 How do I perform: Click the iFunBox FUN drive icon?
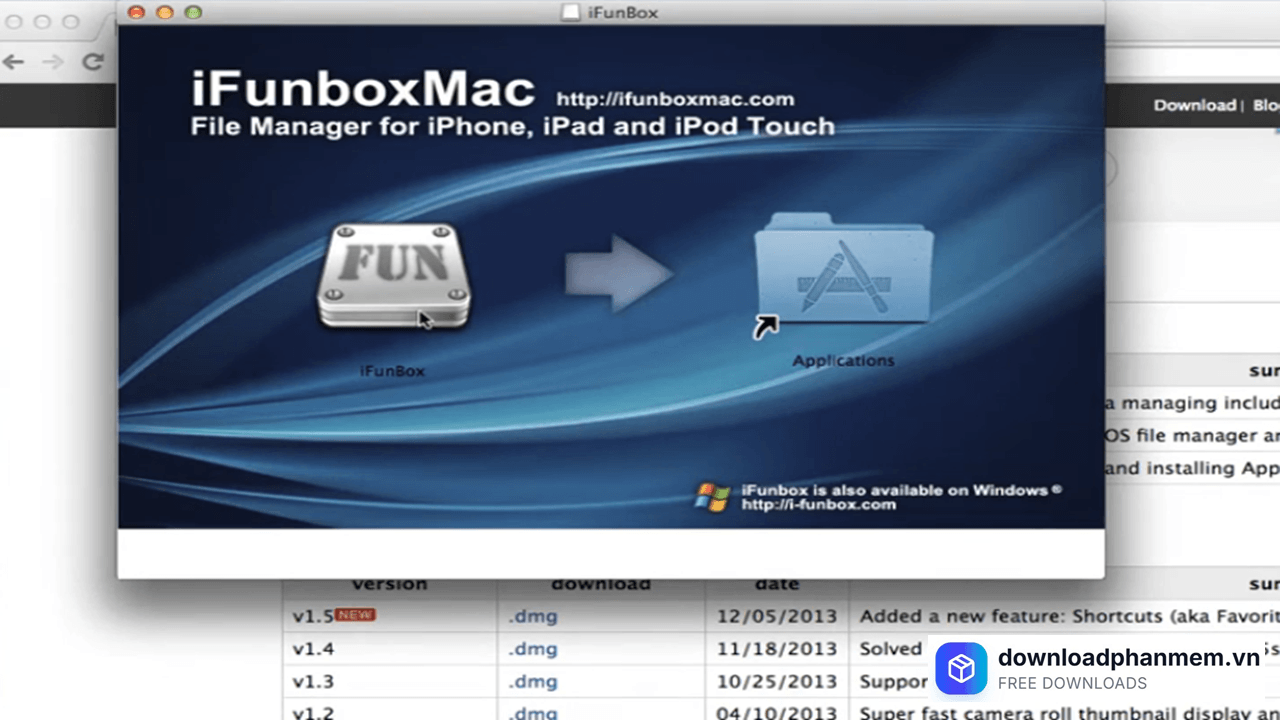click(392, 277)
